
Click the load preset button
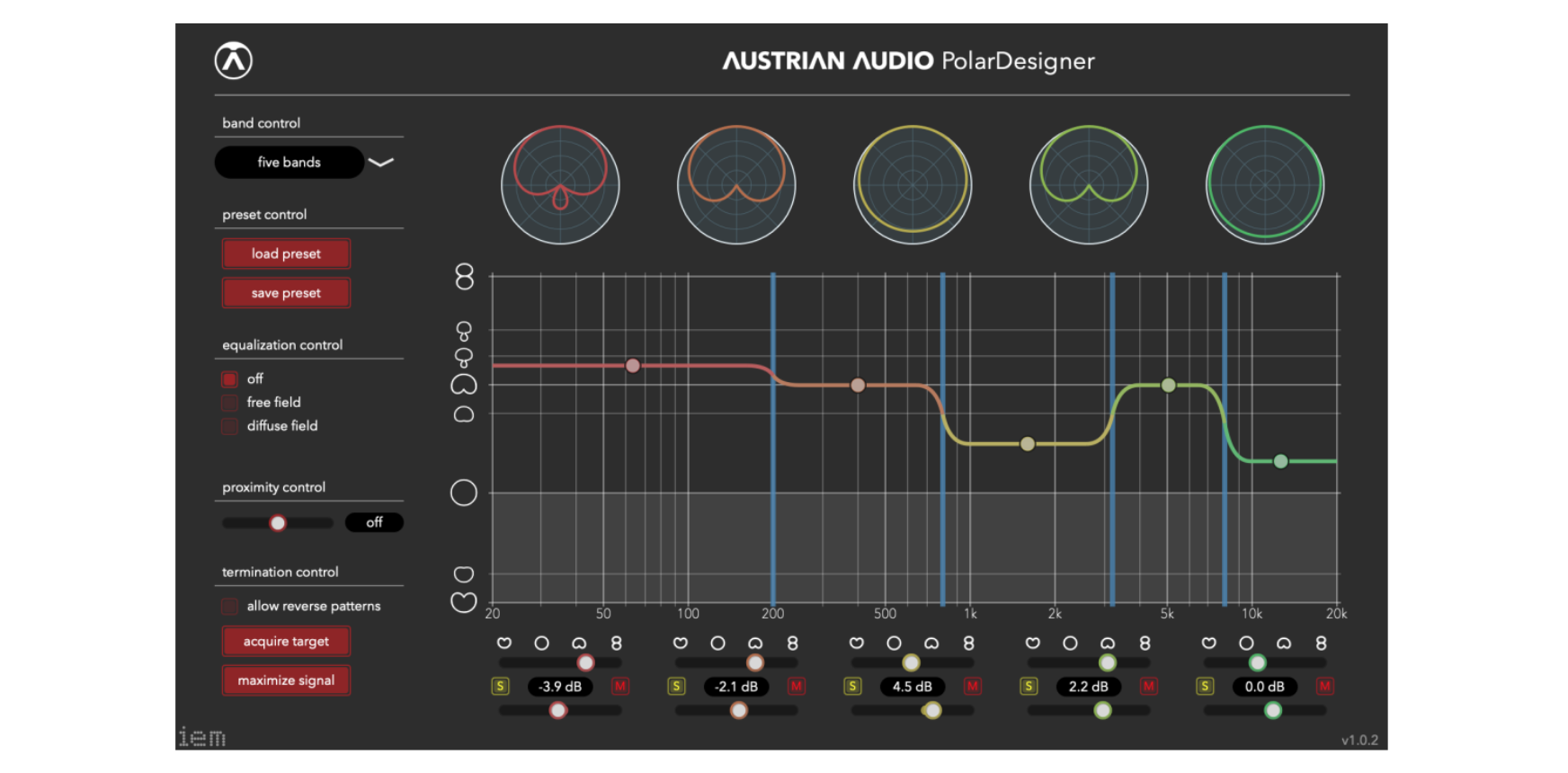[x=286, y=253]
